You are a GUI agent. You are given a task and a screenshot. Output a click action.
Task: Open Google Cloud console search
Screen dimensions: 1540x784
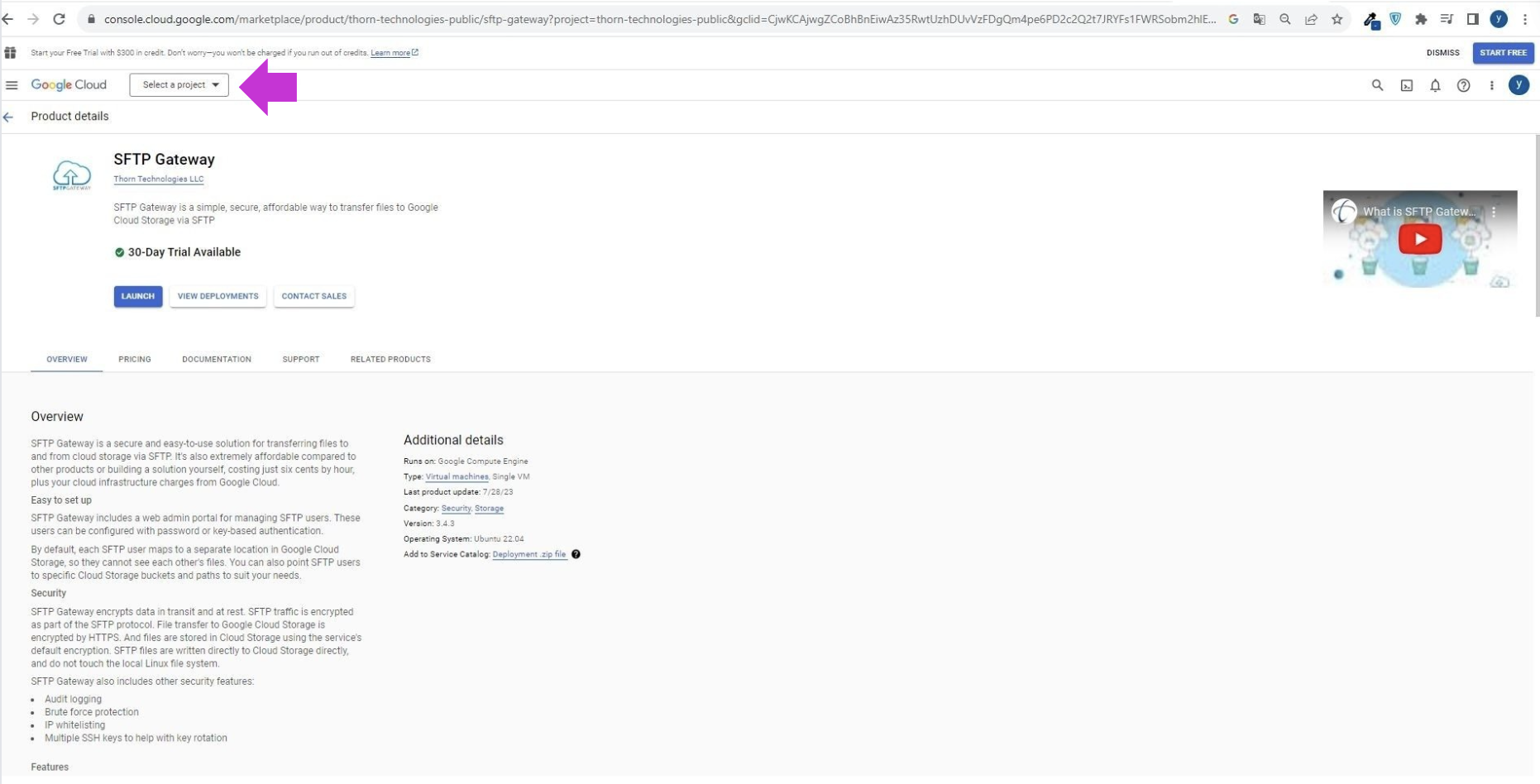tap(1377, 85)
